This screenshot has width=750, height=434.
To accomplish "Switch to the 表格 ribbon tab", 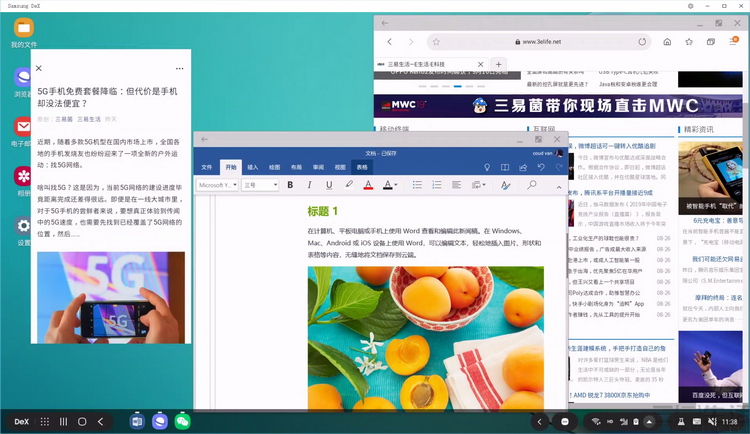I will point(362,167).
